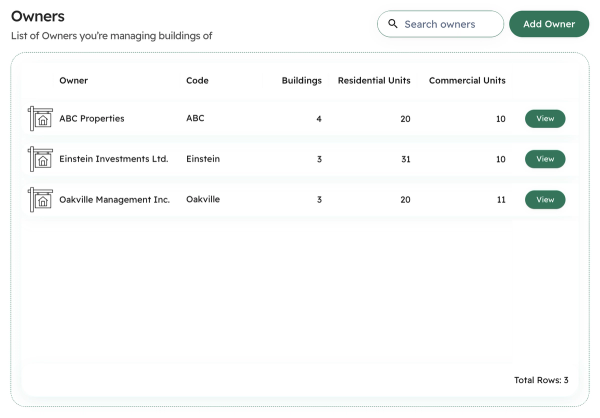Sort by the Buildings column header

coord(302,80)
